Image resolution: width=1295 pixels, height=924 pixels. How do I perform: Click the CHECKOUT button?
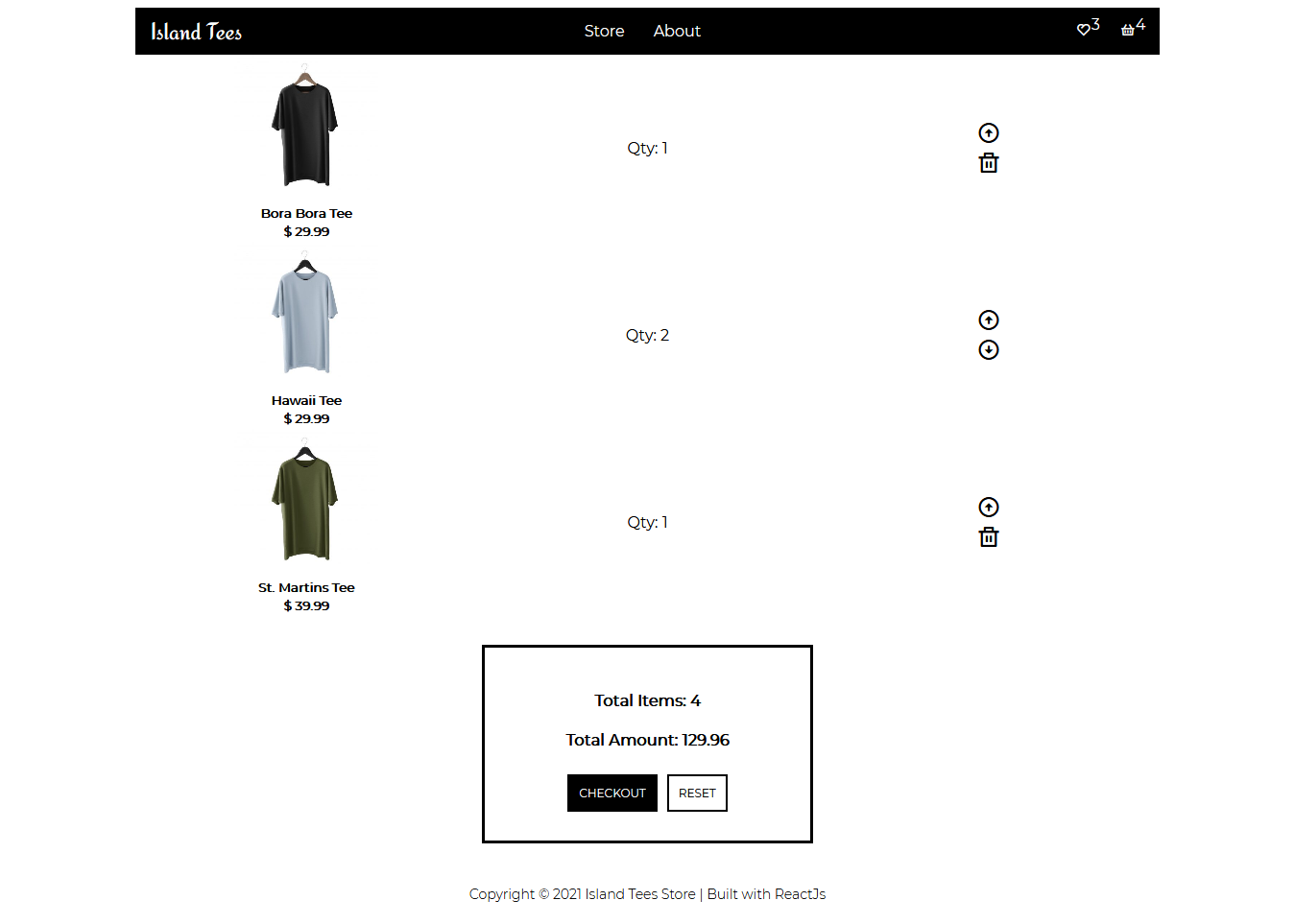[612, 793]
